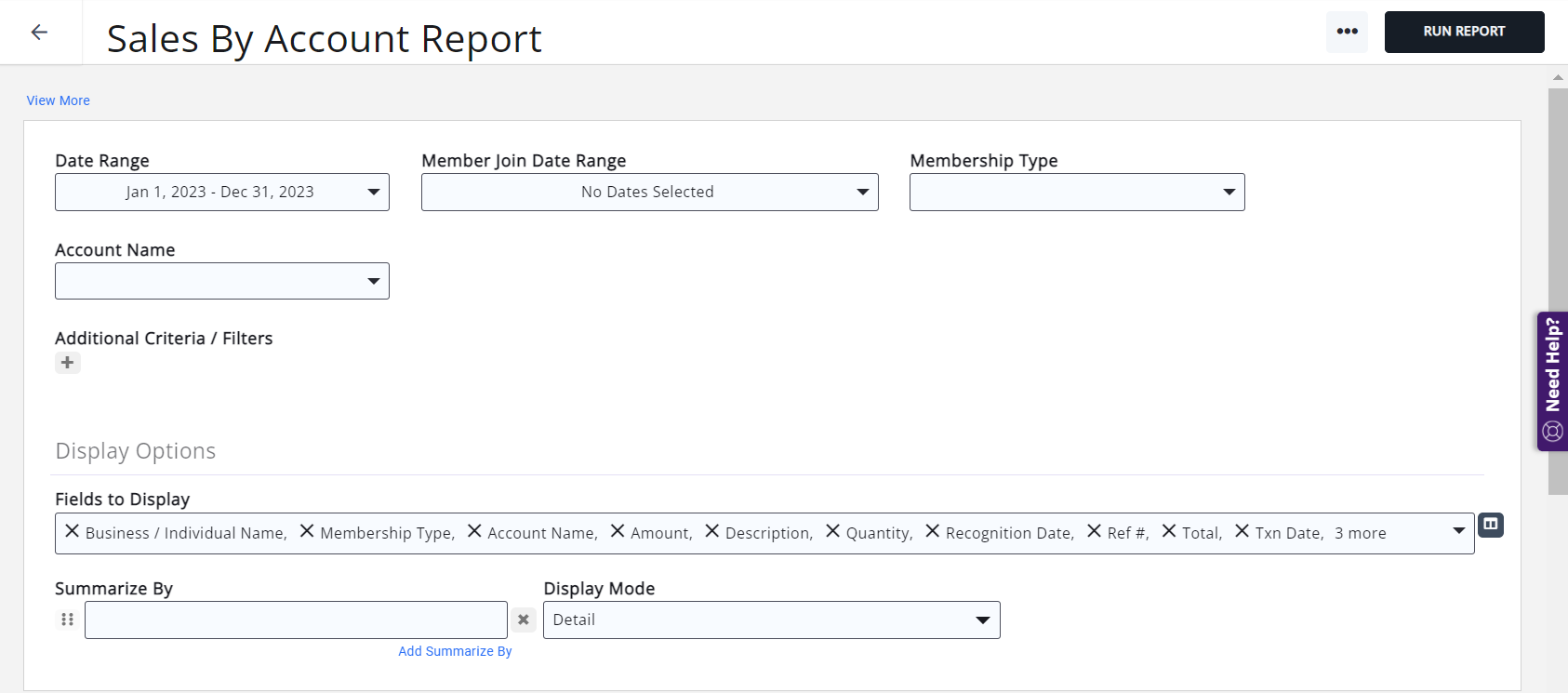The image size is (1568, 693).
Task: Remove the Amount field tag
Action: 618,531
